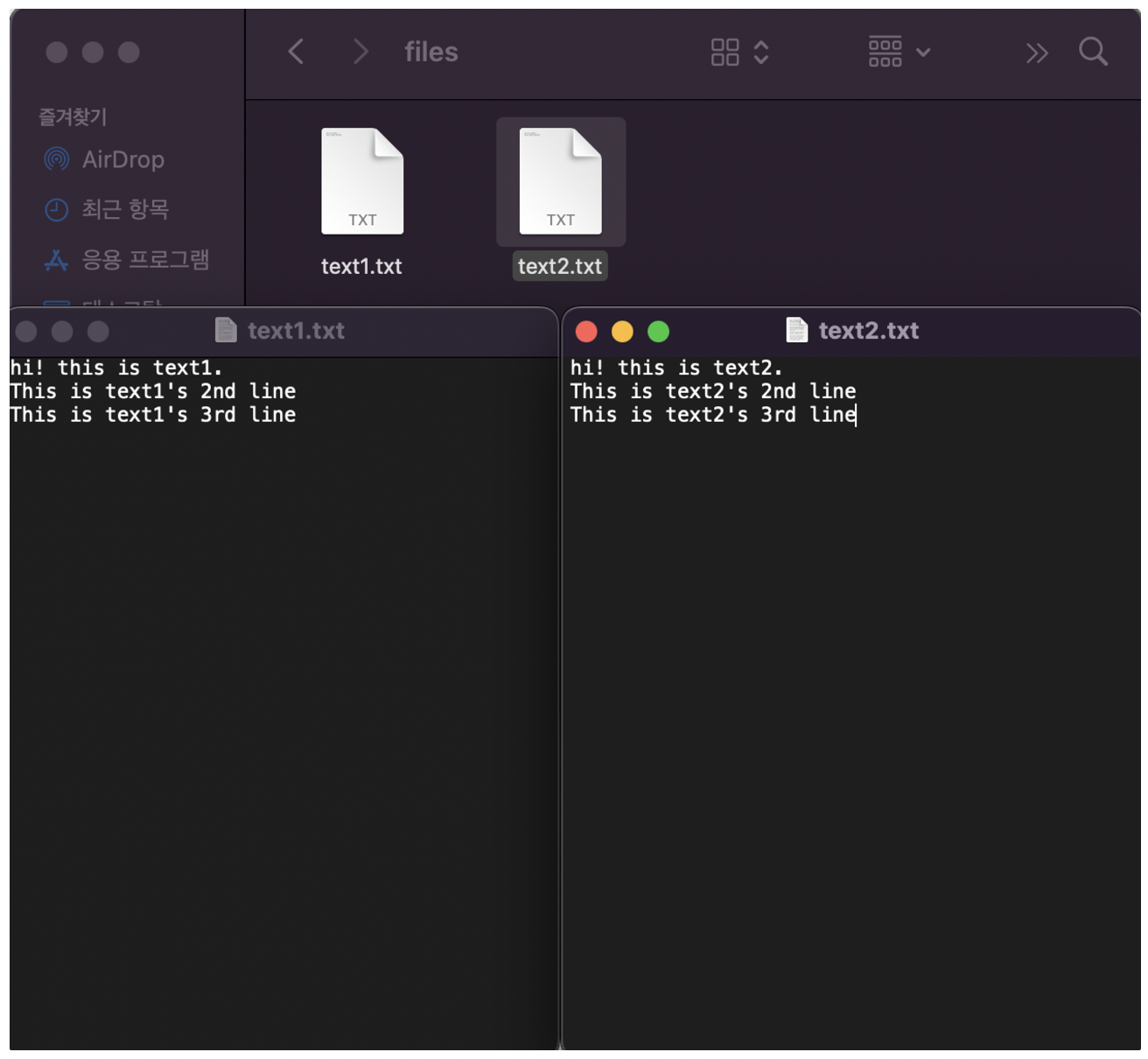Select the text2.txt file icon

560,181
